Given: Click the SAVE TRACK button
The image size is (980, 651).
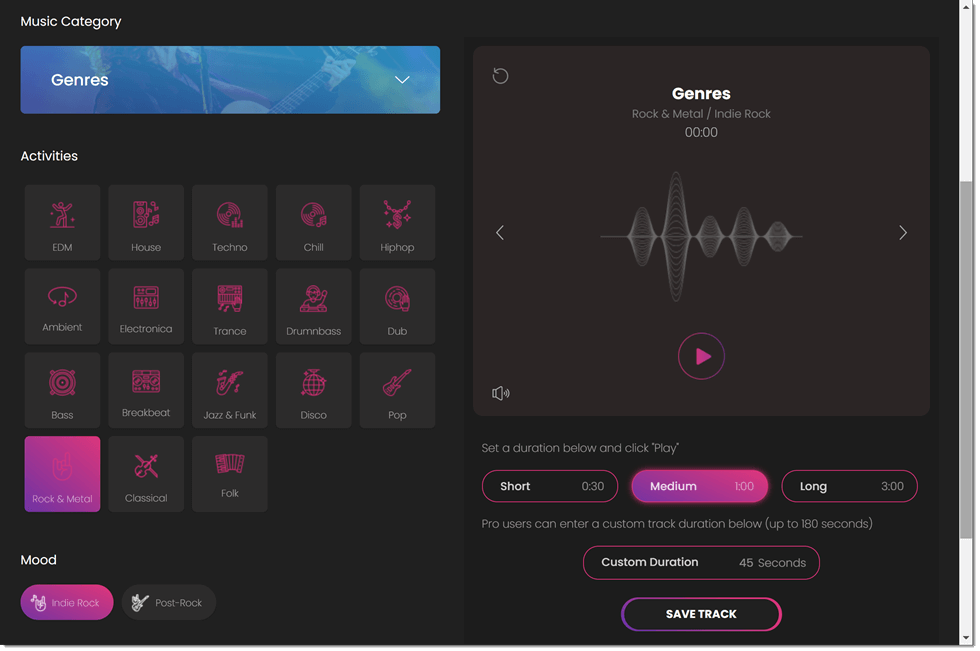Looking at the screenshot, I should [701, 614].
